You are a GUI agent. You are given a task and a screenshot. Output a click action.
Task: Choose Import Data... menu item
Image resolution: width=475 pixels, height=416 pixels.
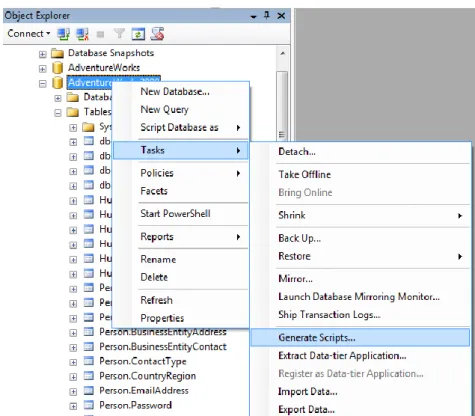(360, 391)
